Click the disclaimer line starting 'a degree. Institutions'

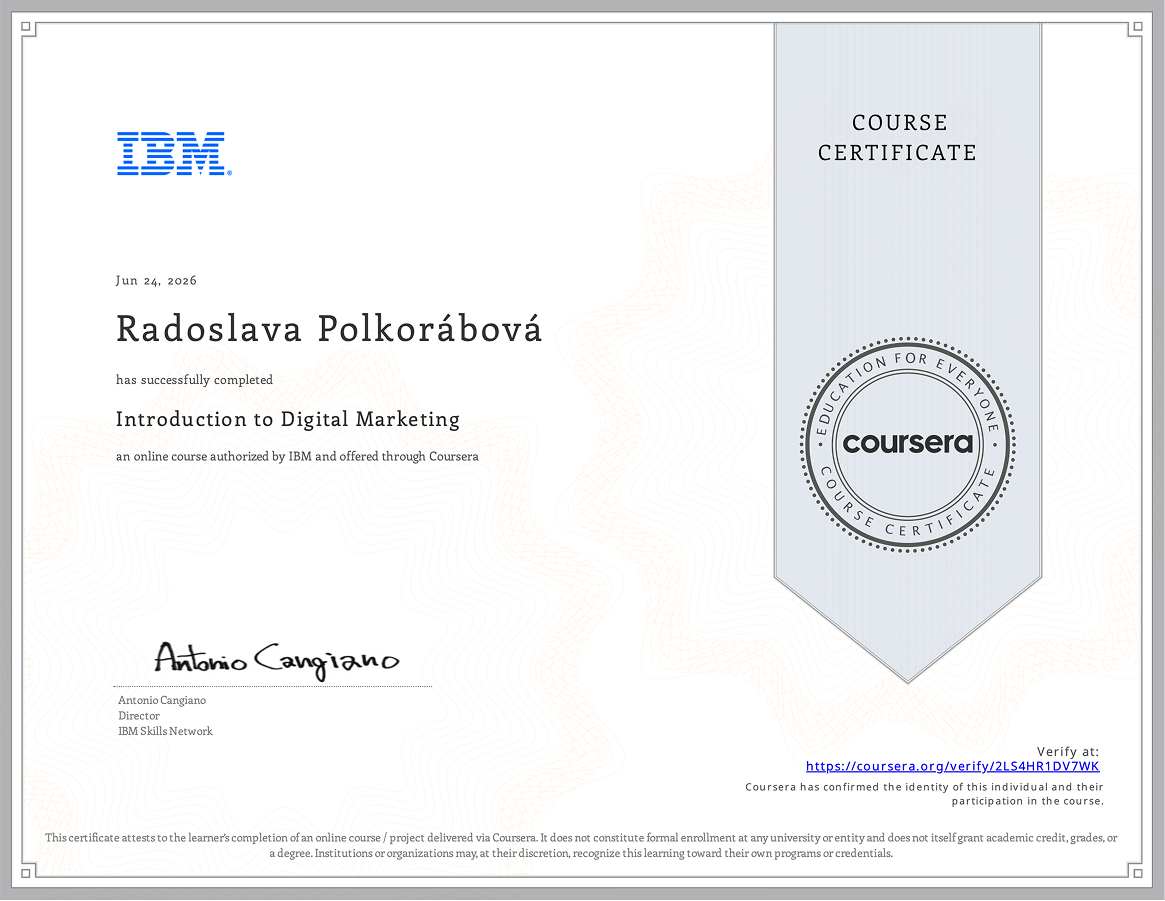tap(581, 853)
